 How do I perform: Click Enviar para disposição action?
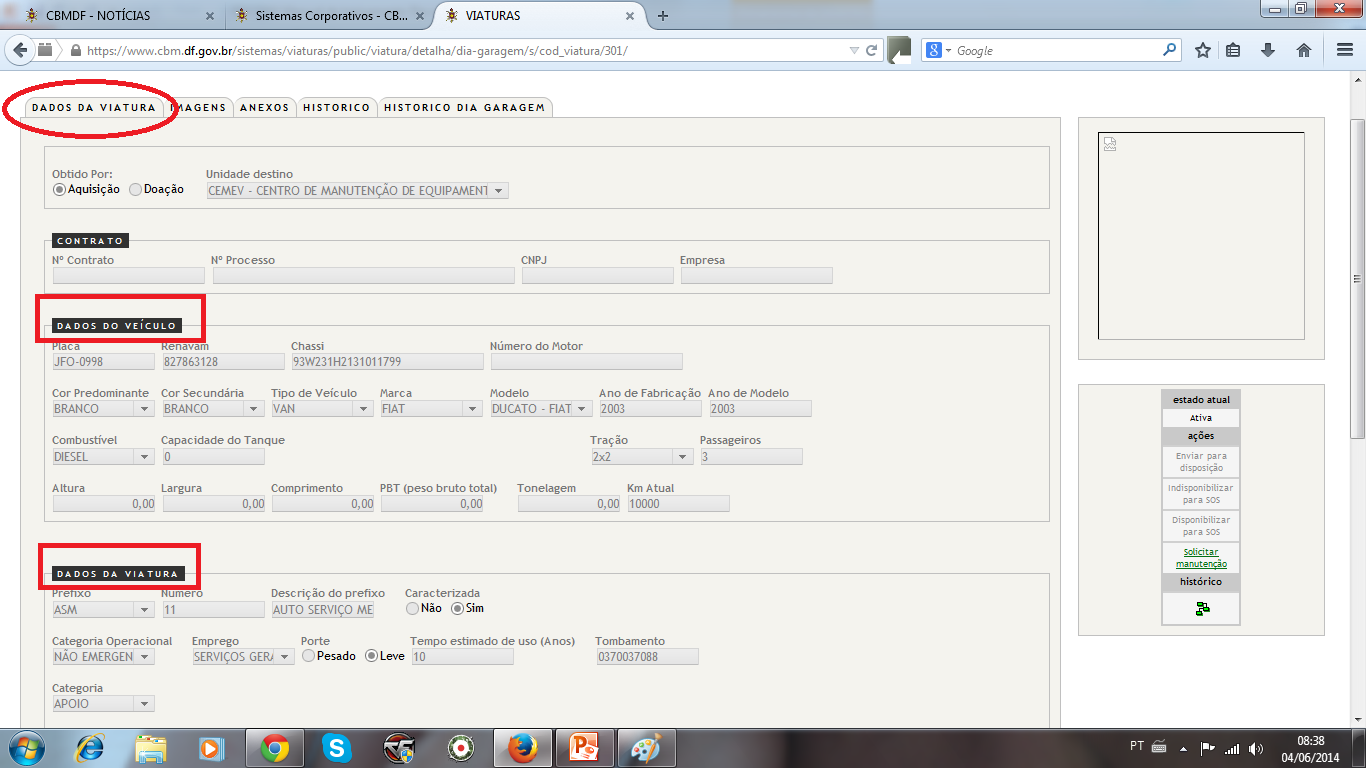(1201, 461)
